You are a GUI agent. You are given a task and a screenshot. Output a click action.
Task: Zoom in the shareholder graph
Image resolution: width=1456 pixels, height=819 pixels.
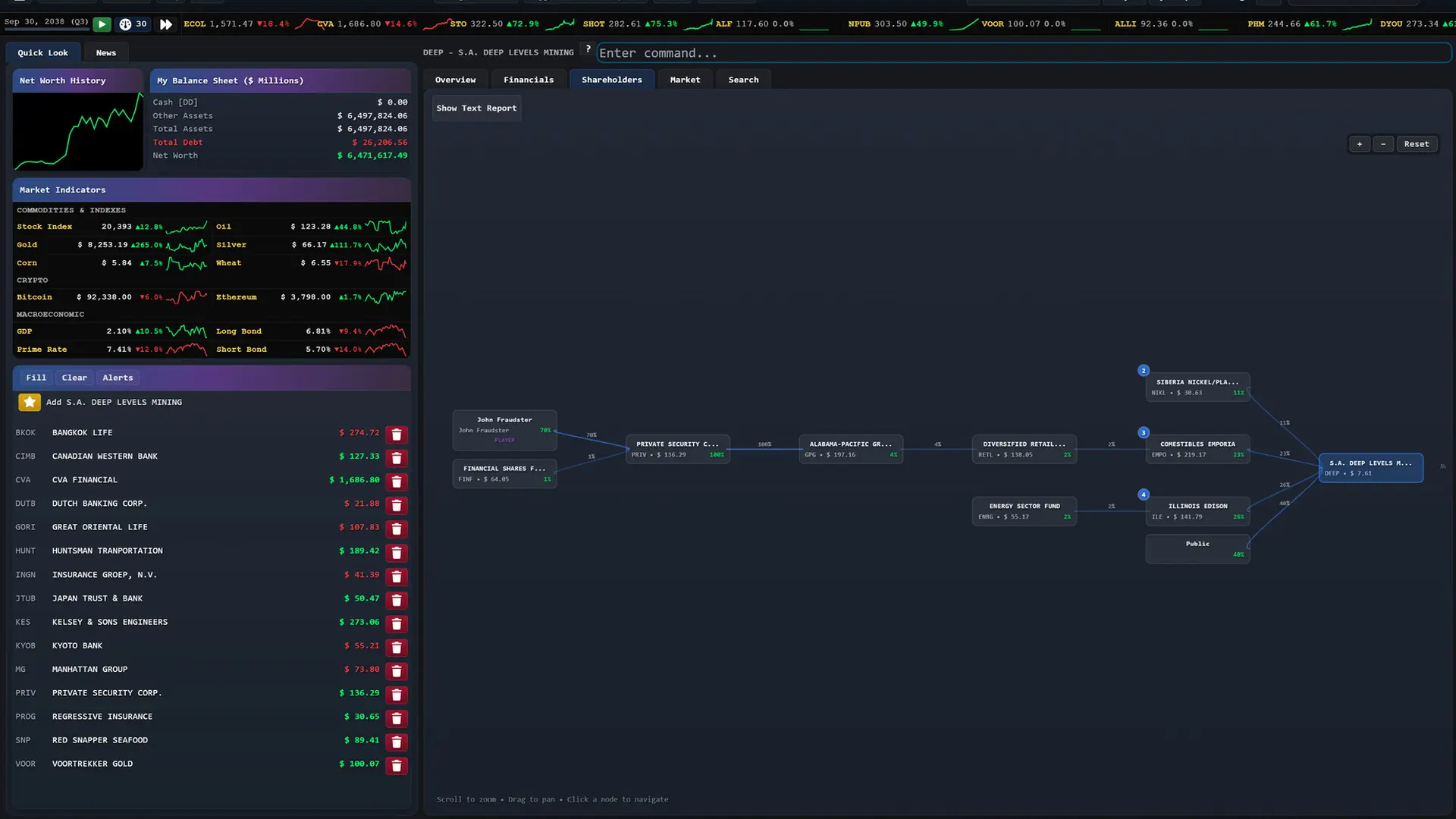pos(1359,144)
